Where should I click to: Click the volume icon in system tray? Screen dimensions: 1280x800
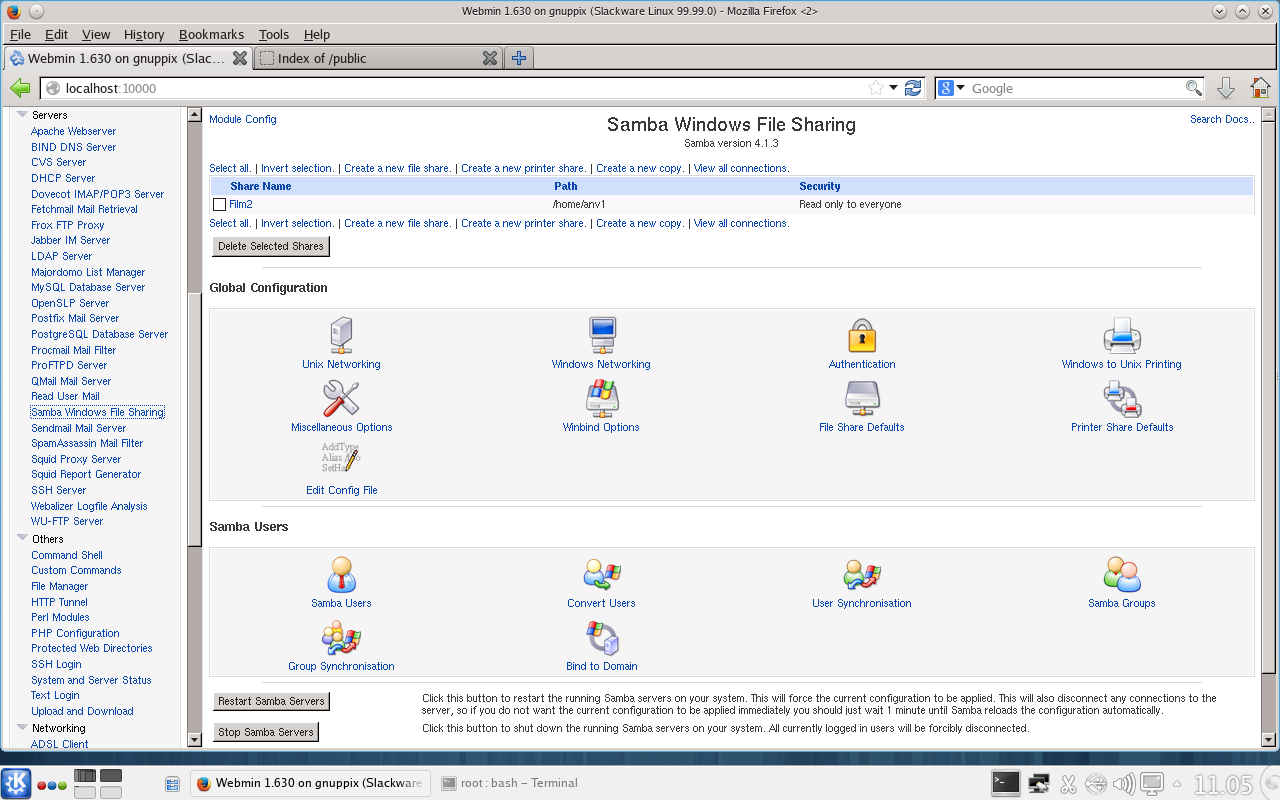1124,783
